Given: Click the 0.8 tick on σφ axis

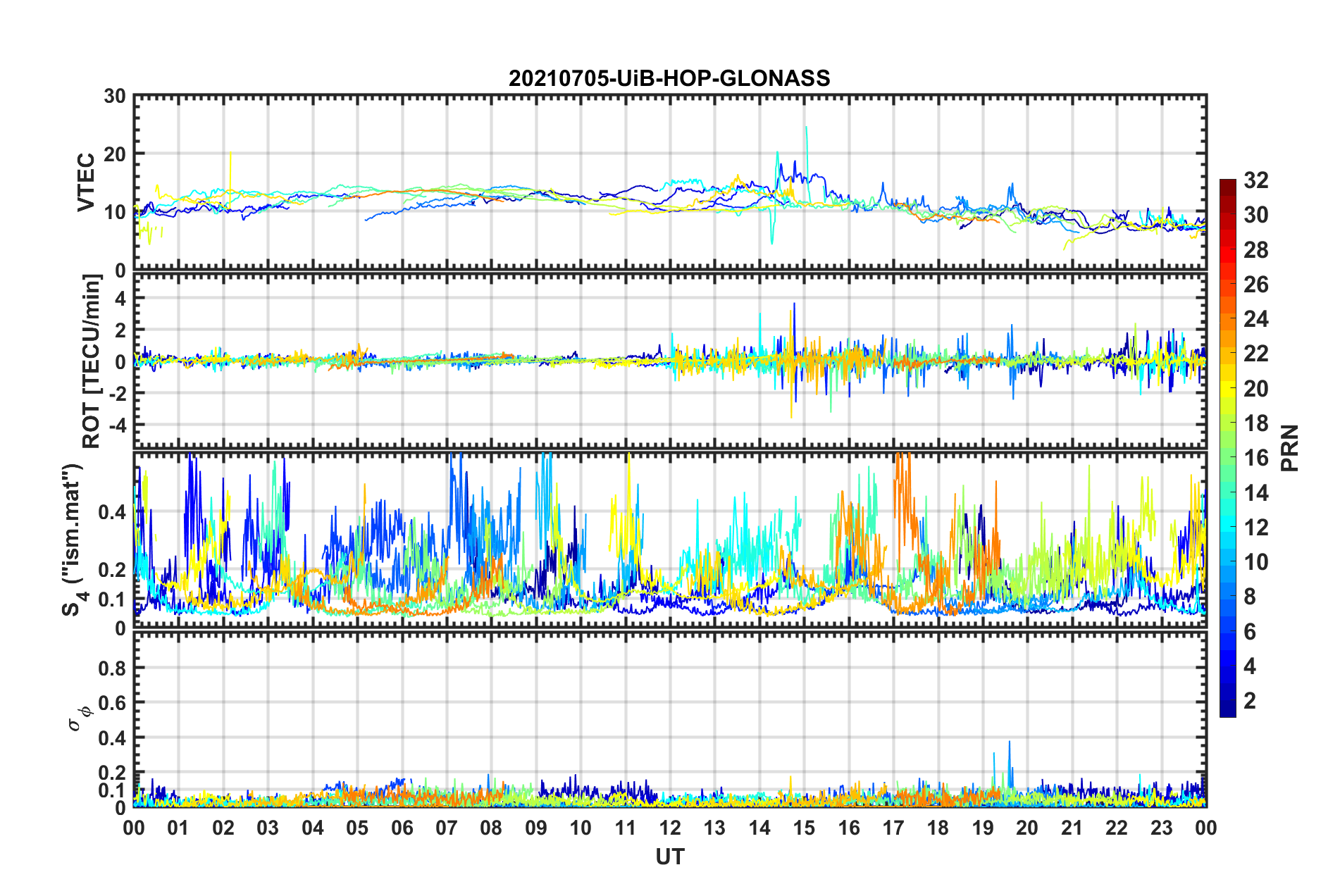Looking at the screenshot, I should tap(113, 668).
